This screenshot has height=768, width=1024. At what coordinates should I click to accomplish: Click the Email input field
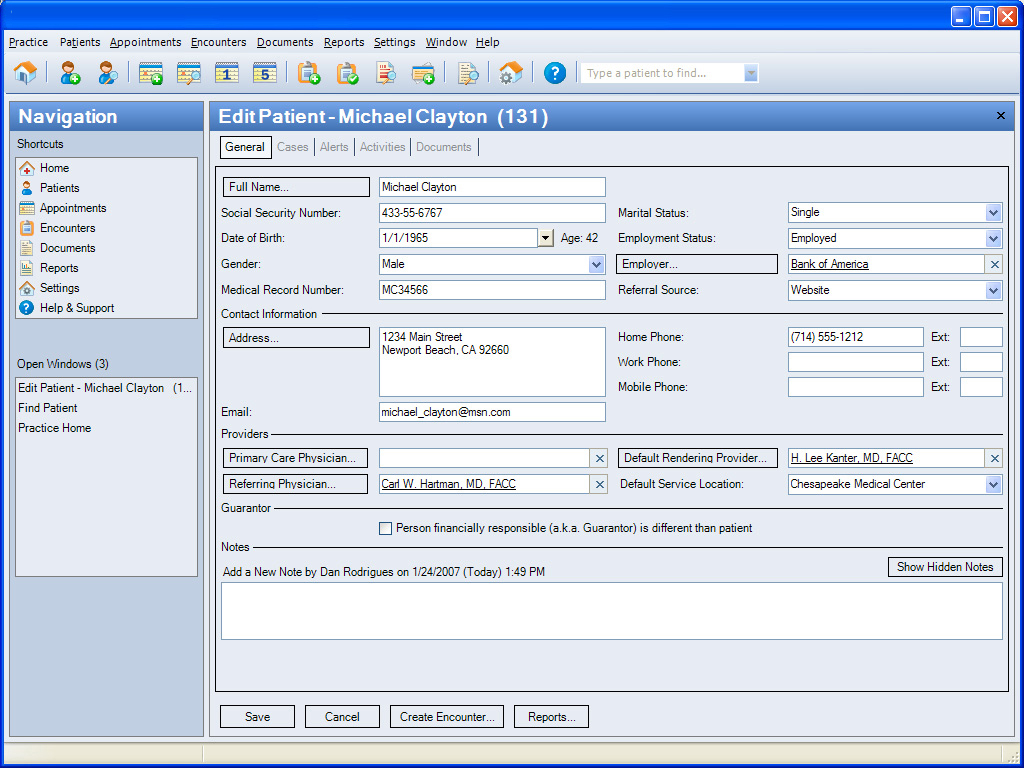492,412
